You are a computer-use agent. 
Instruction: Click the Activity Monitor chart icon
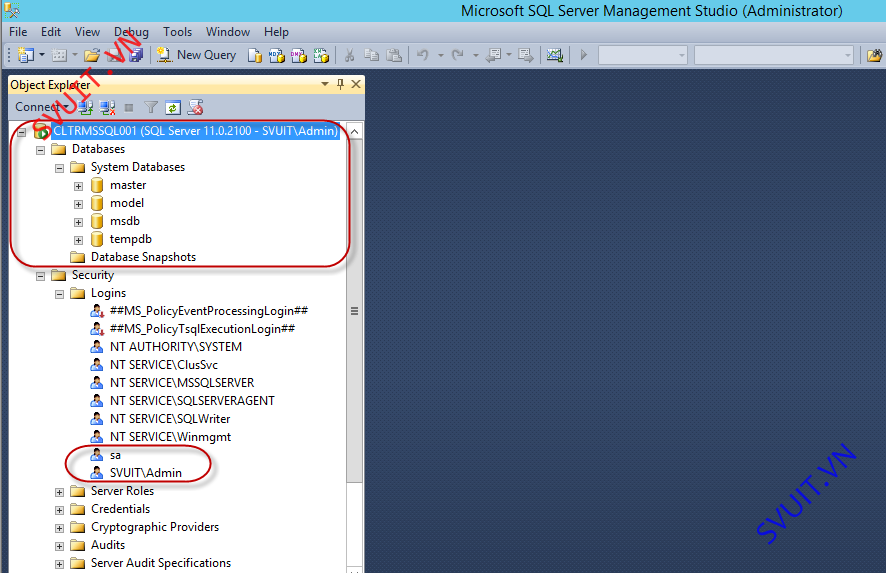tap(555, 55)
